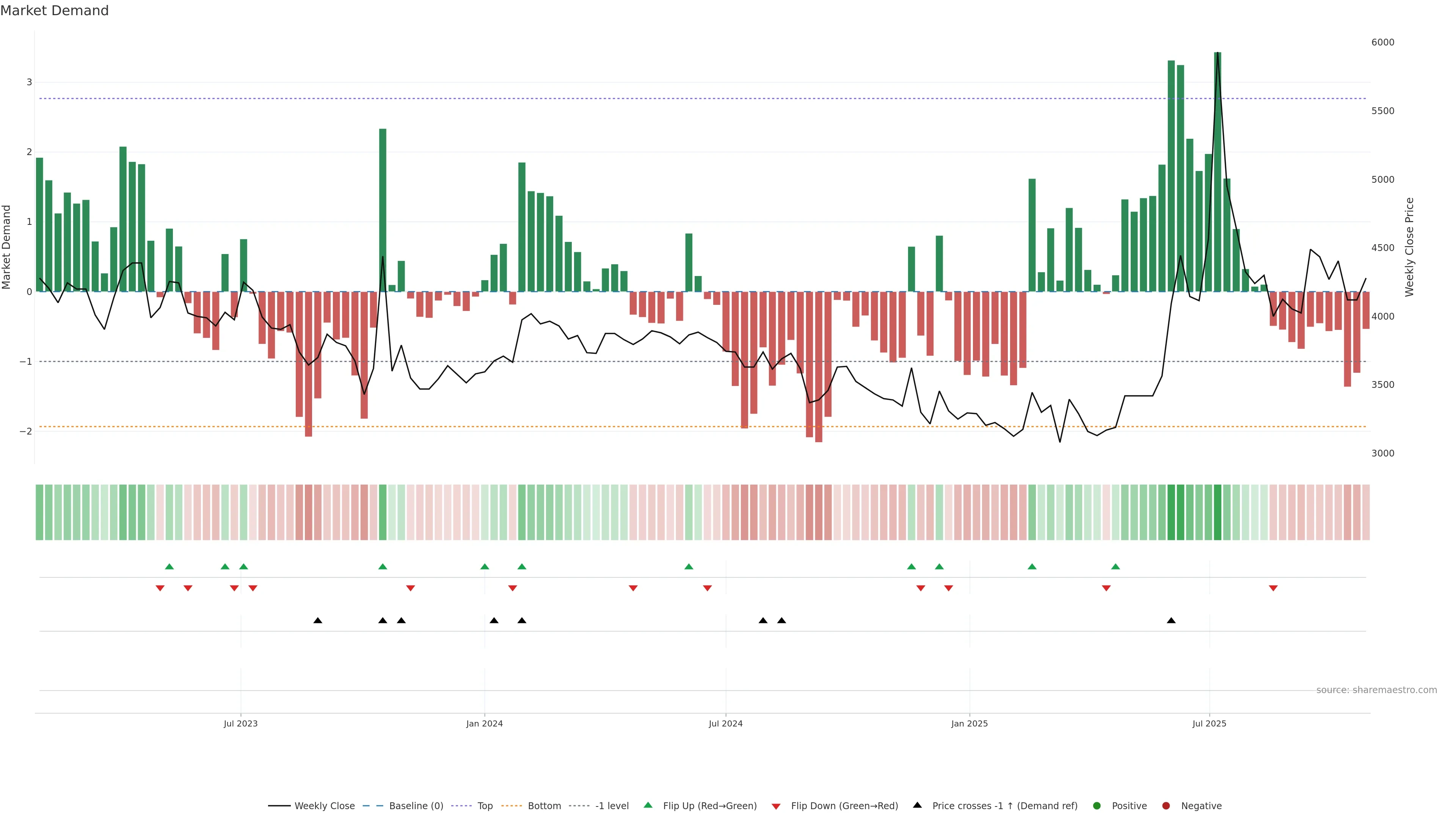Click the Jan 2025 x-axis label
This screenshot has height=819, width=1456.
tap(970, 723)
